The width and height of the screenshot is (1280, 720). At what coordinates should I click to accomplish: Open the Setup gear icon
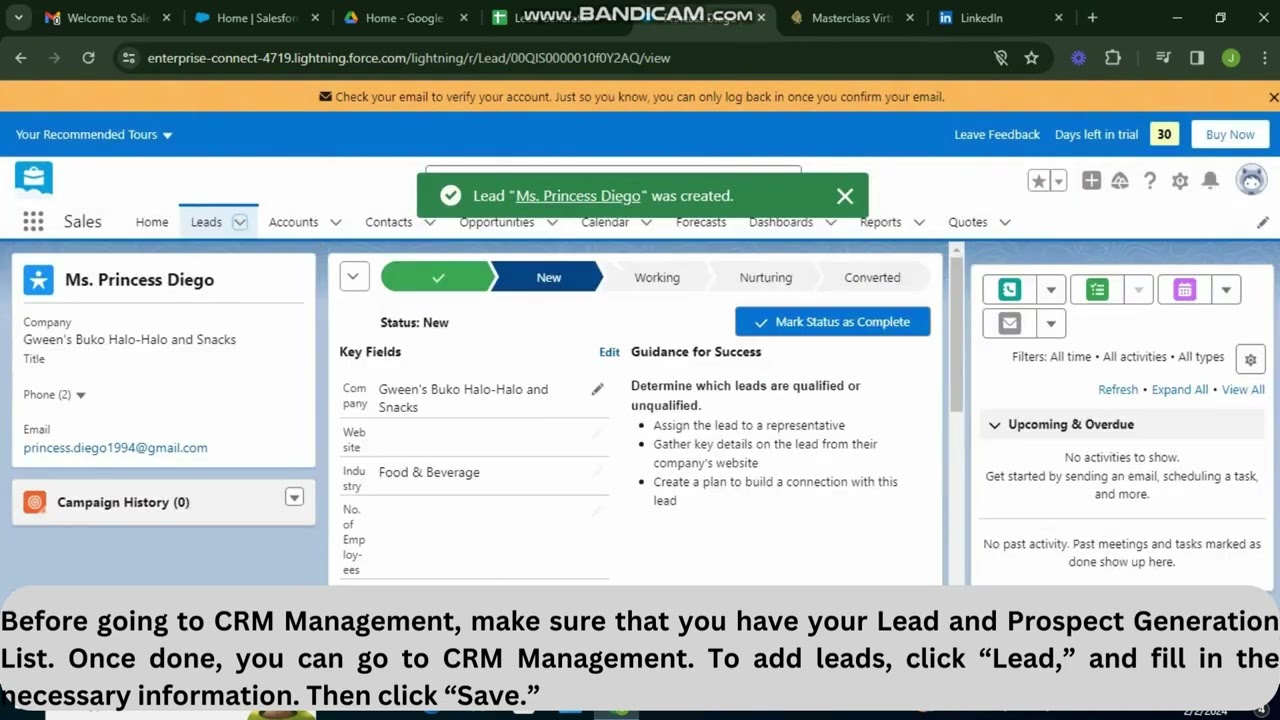(1180, 181)
